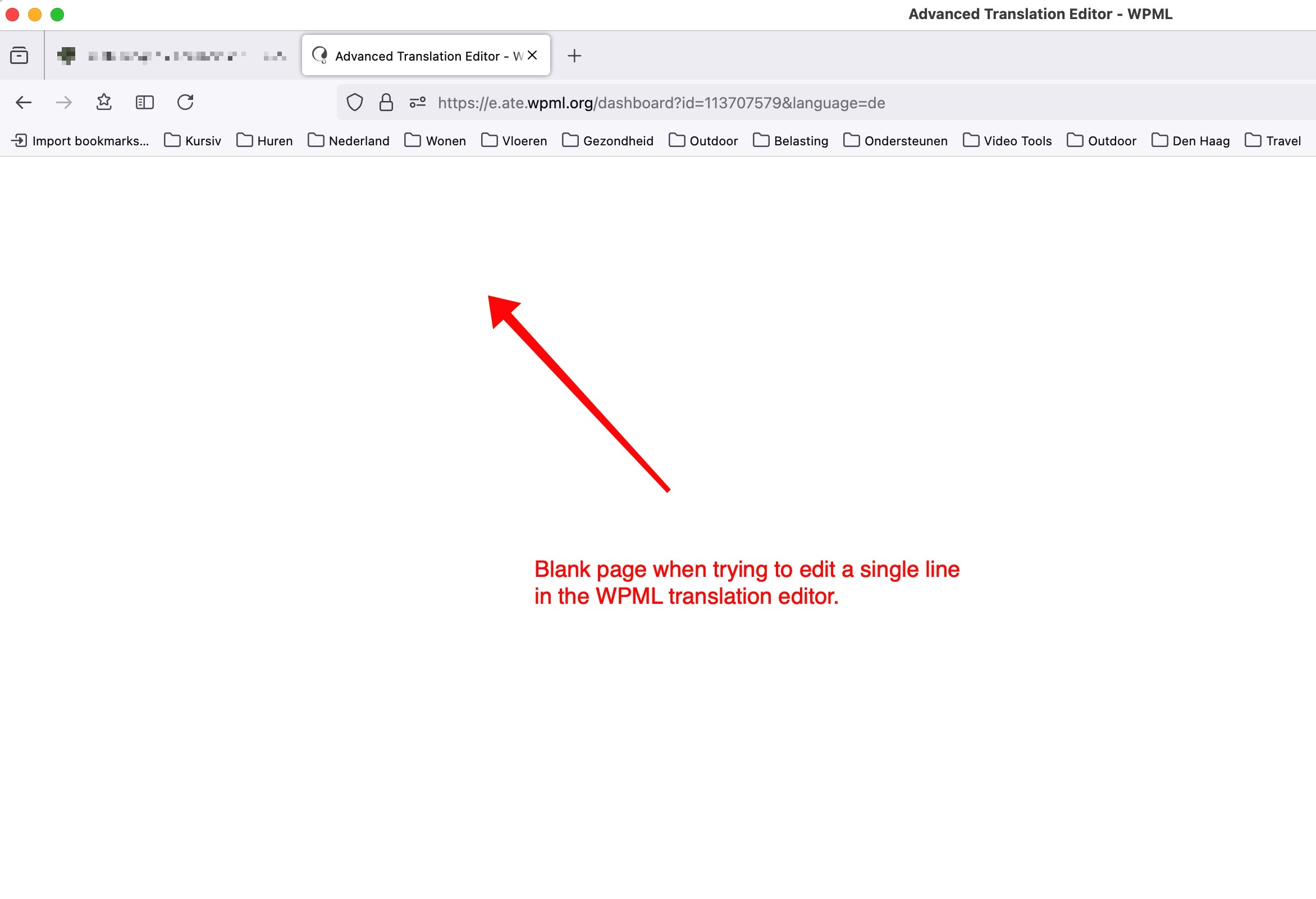Screen dimensions: 1316x899
Task: Open tracking protection shield icon
Action: (x=354, y=103)
